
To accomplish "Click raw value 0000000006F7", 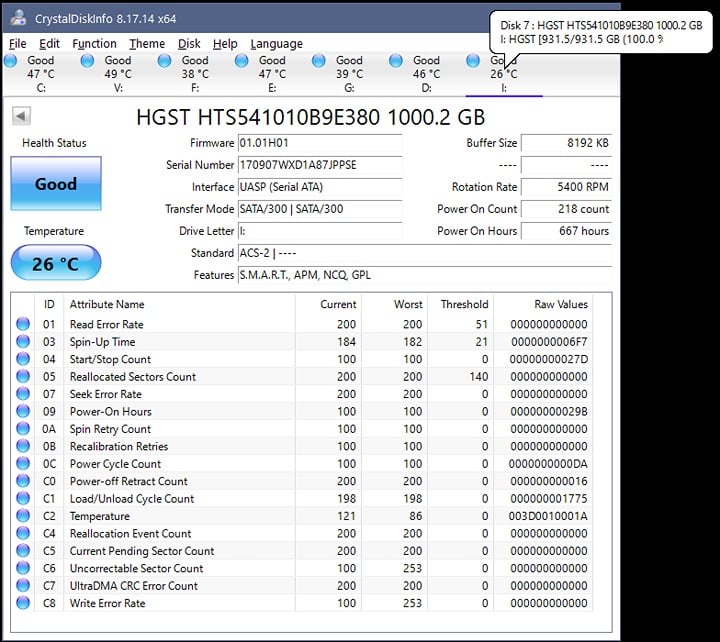I will pos(549,342).
